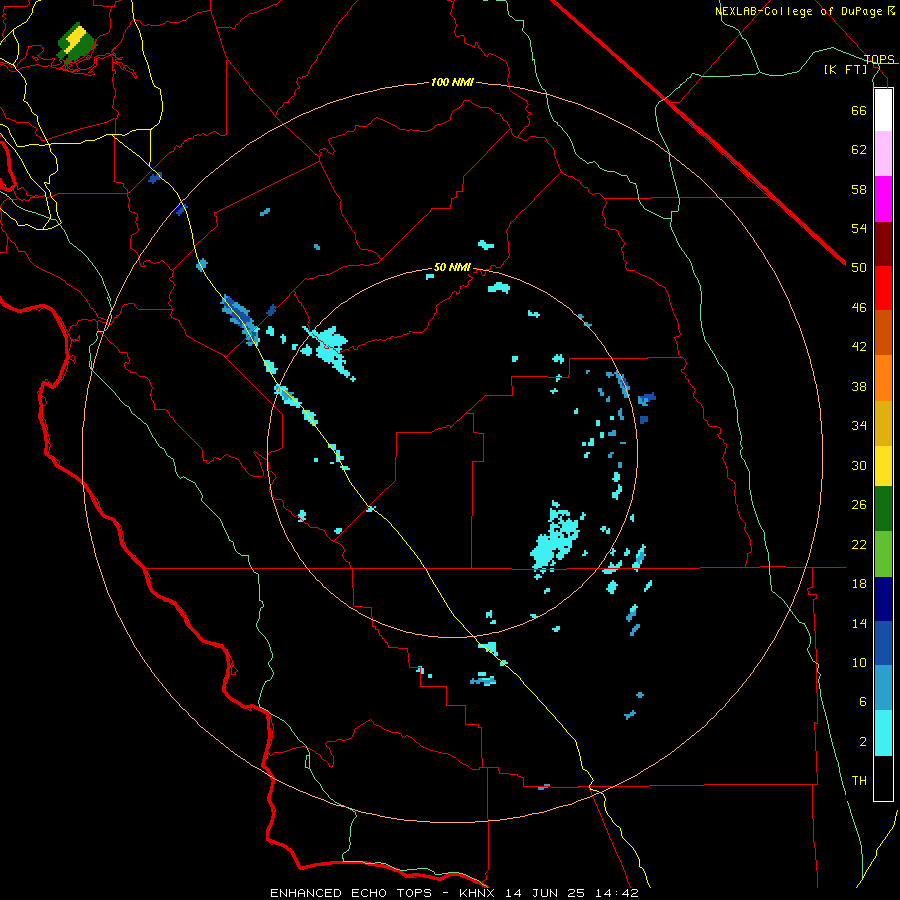Click legend value "58"
This screenshot has width=900, height=900.
pyautogui.click(x=859, y=189)
